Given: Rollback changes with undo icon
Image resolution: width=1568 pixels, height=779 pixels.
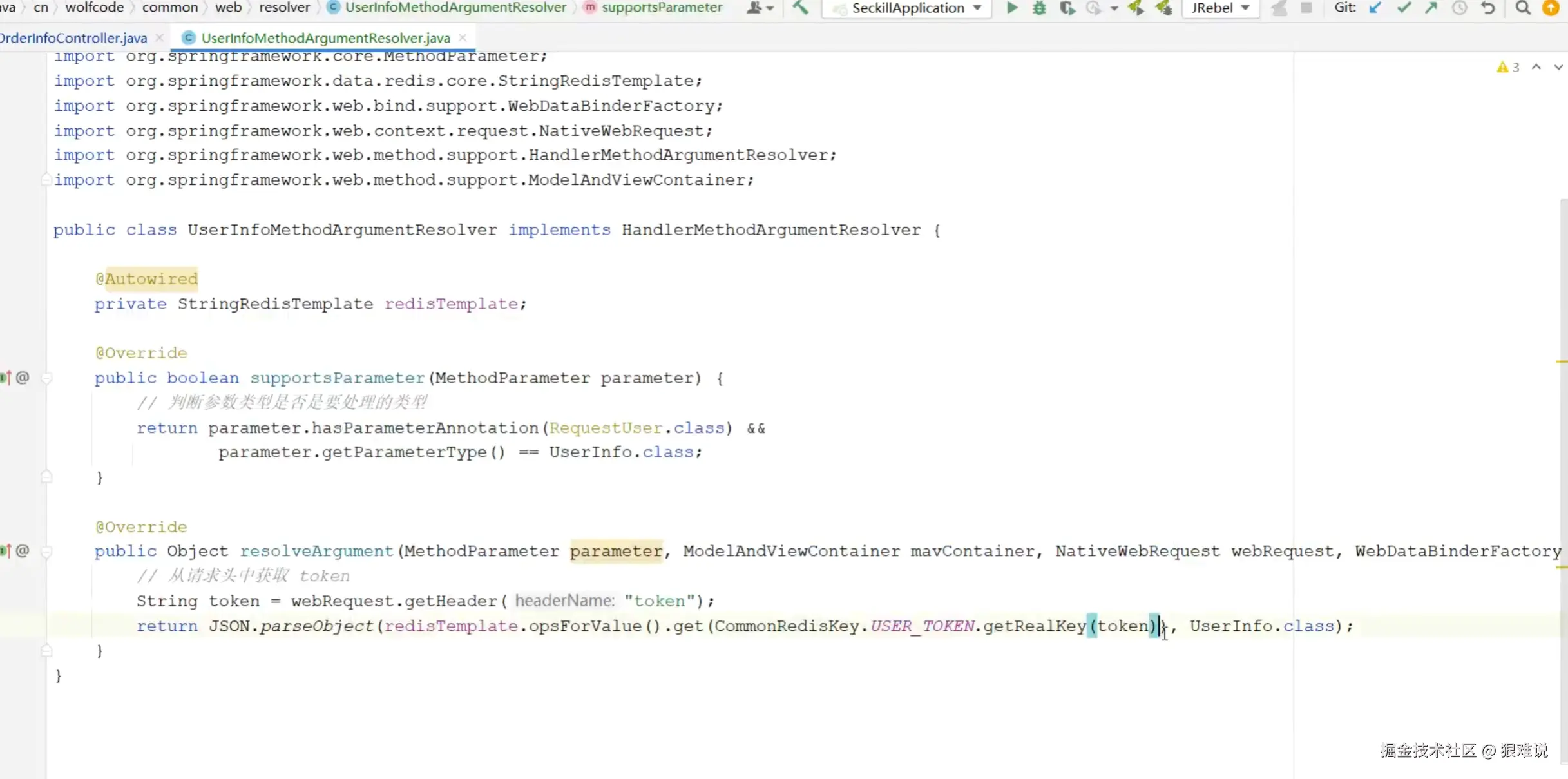Looking at the screenshot, I should point(1487,8).
